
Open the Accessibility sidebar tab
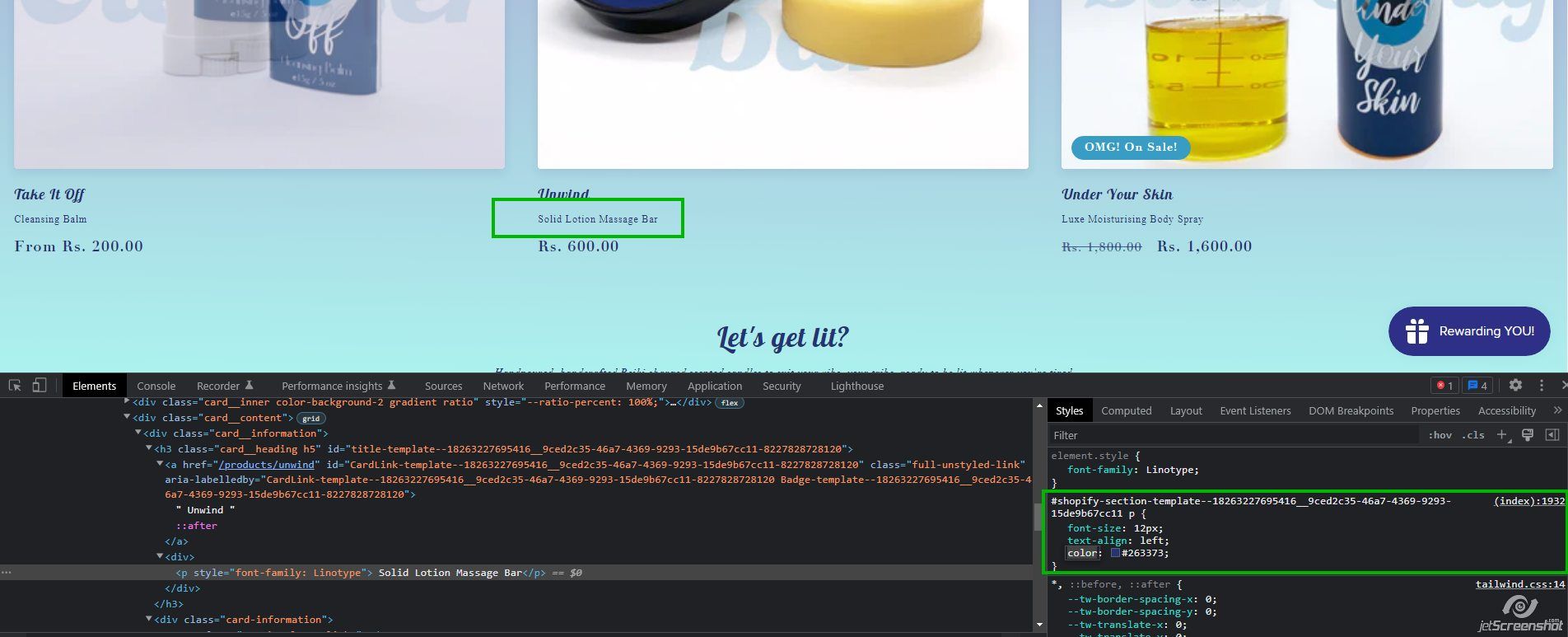tap(1507, 410)
